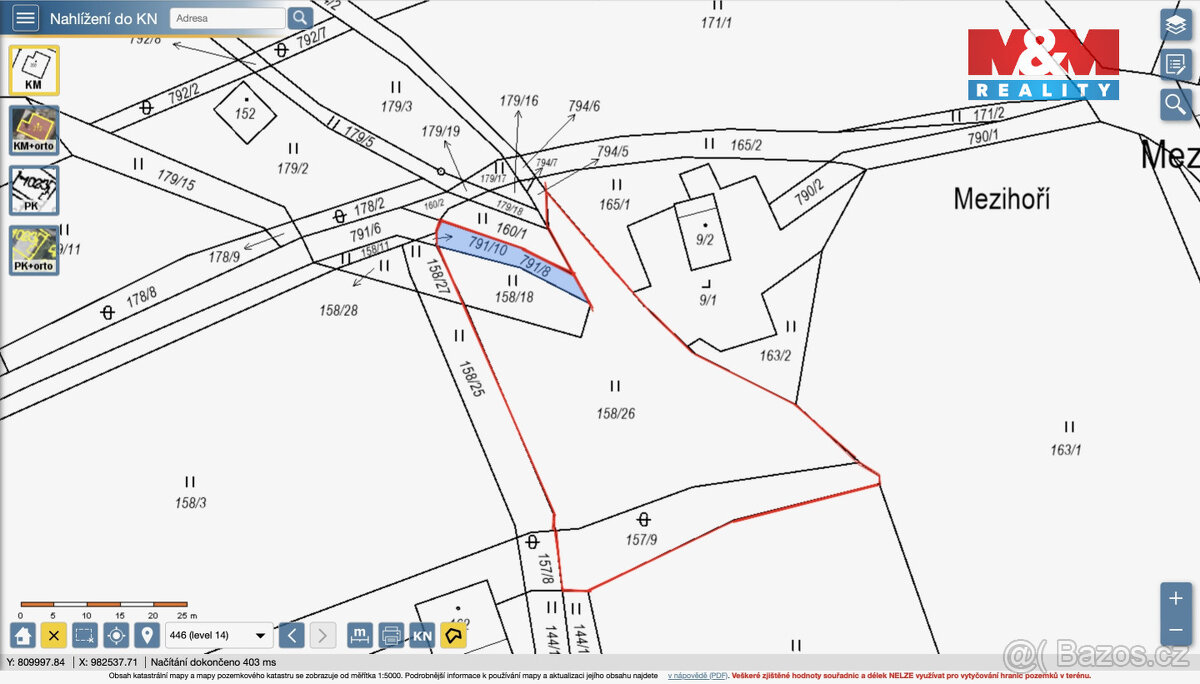
Task: Open the notes editing icon on right side
Action: 1176,64
